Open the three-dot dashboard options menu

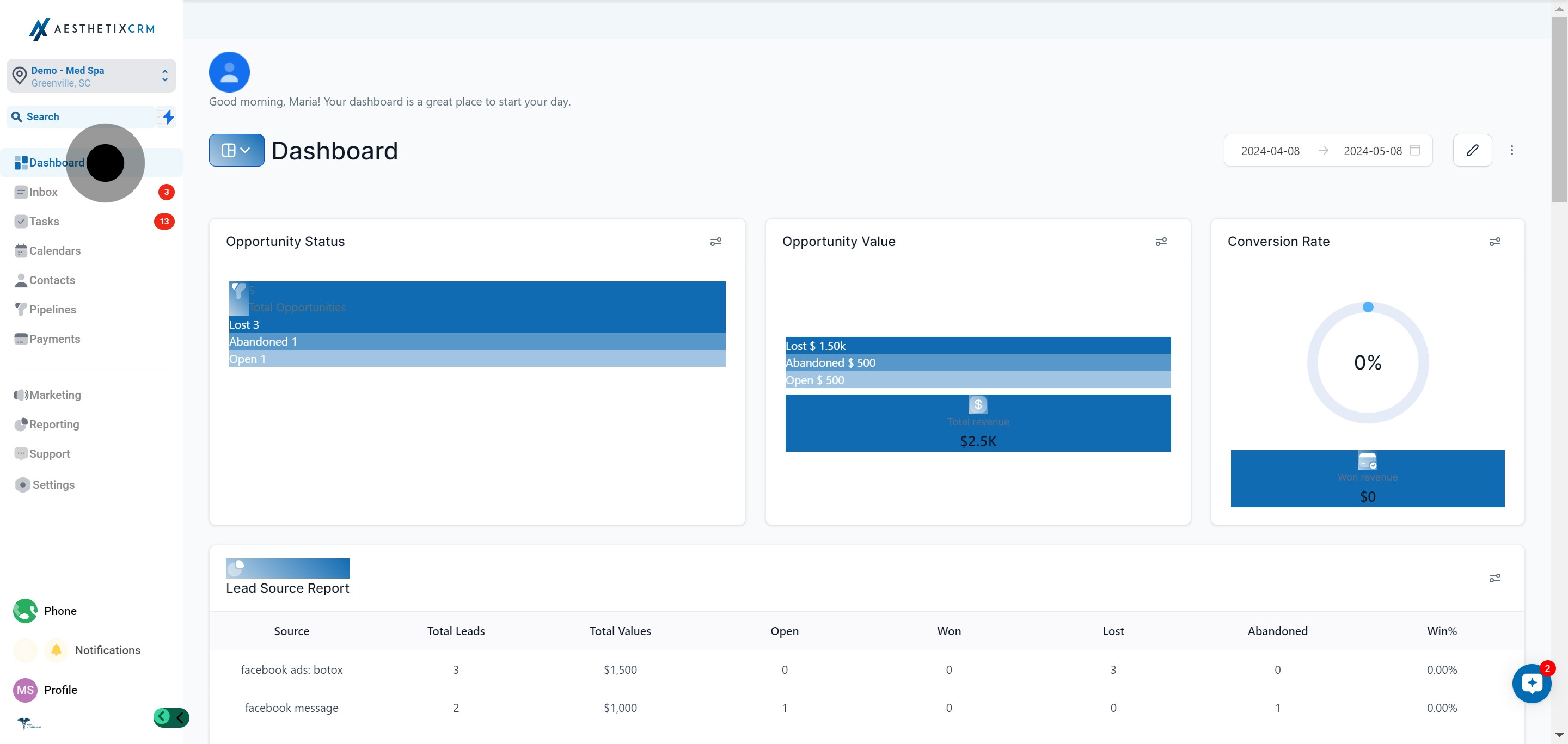tap(1511, 150)
